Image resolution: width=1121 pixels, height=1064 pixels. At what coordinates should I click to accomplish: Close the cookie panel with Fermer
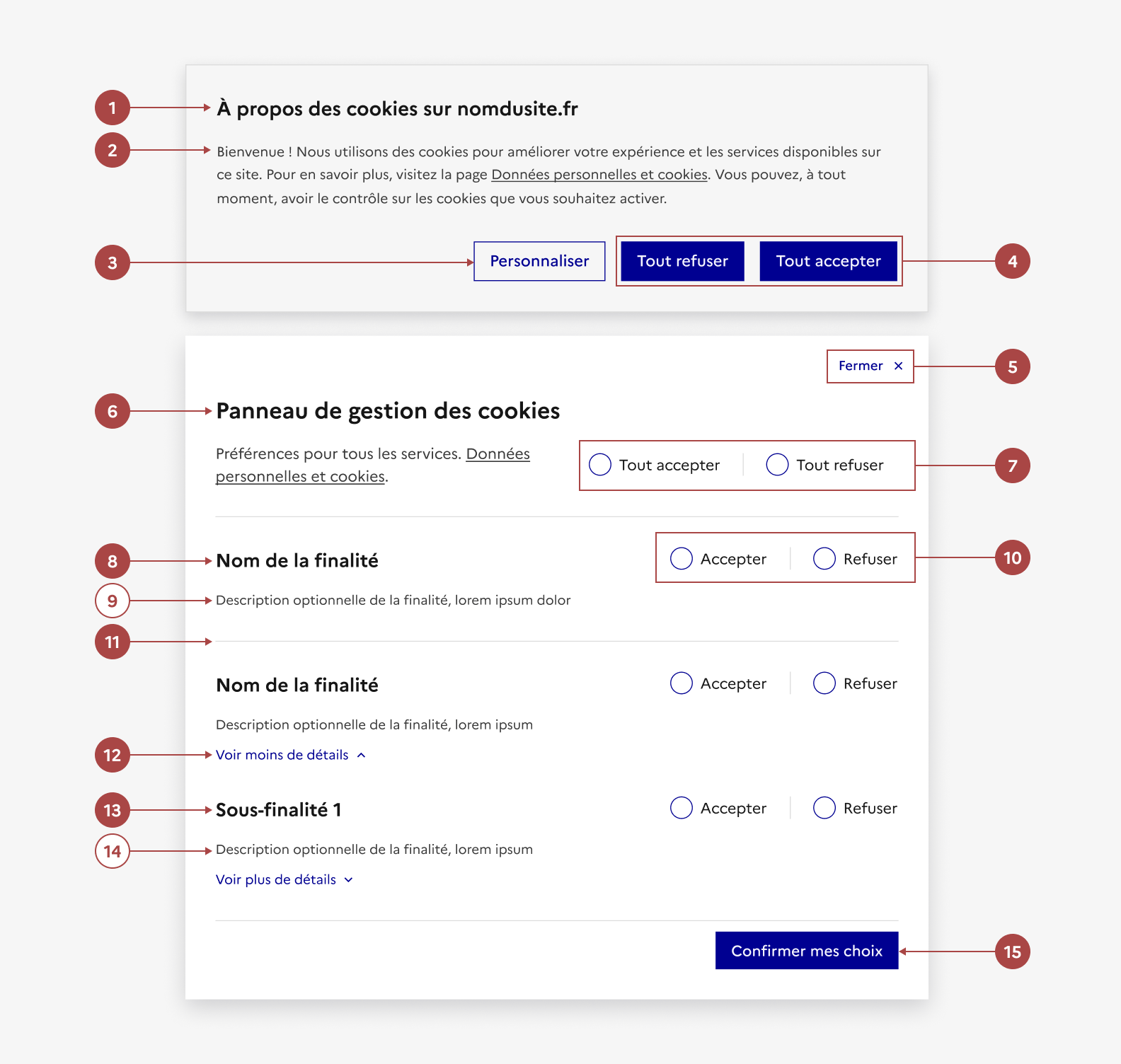pyautogui.click(x=870, y=366)
